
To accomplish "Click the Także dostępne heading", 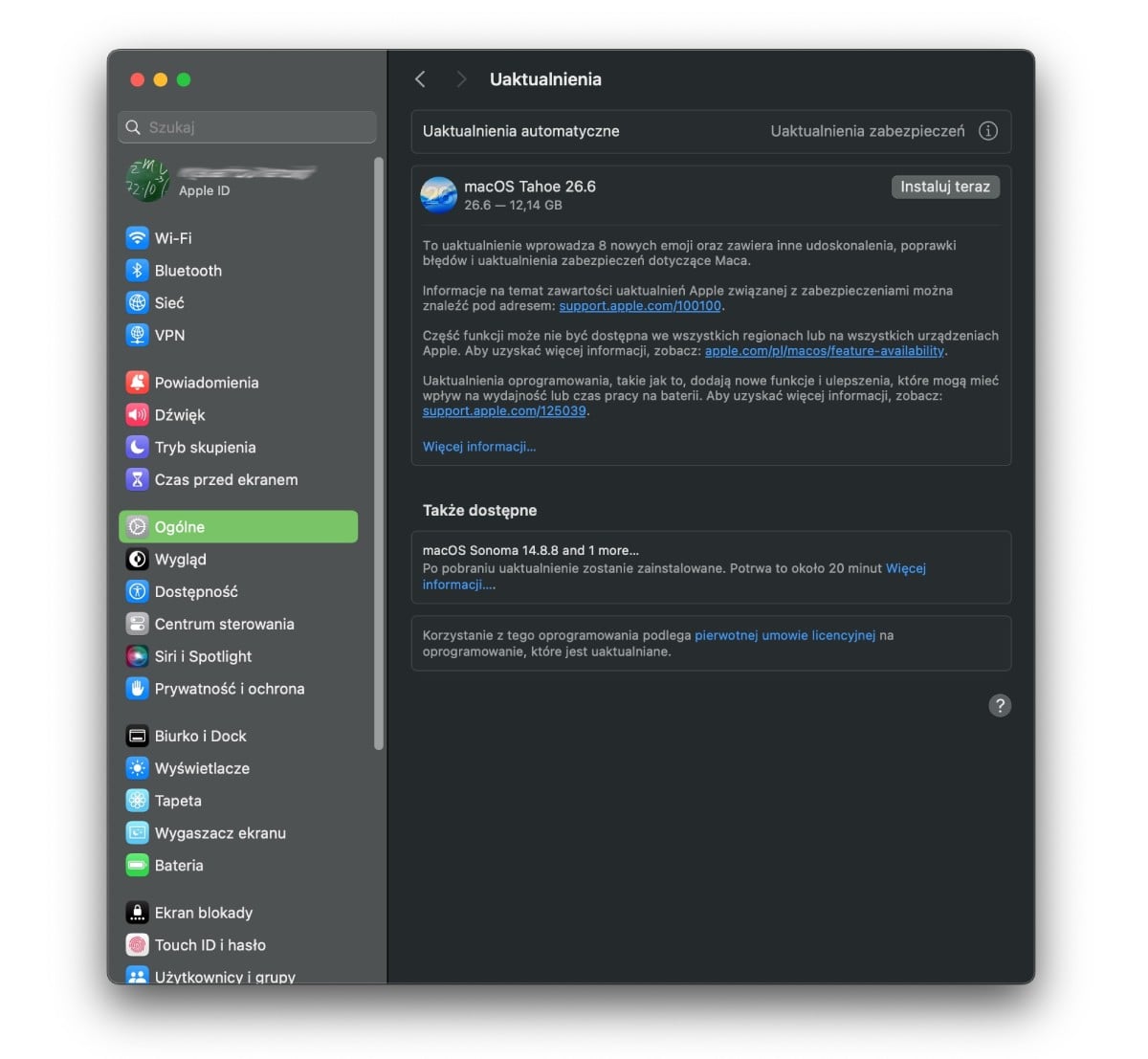I will pyautogui.click(x=480, y=511).
